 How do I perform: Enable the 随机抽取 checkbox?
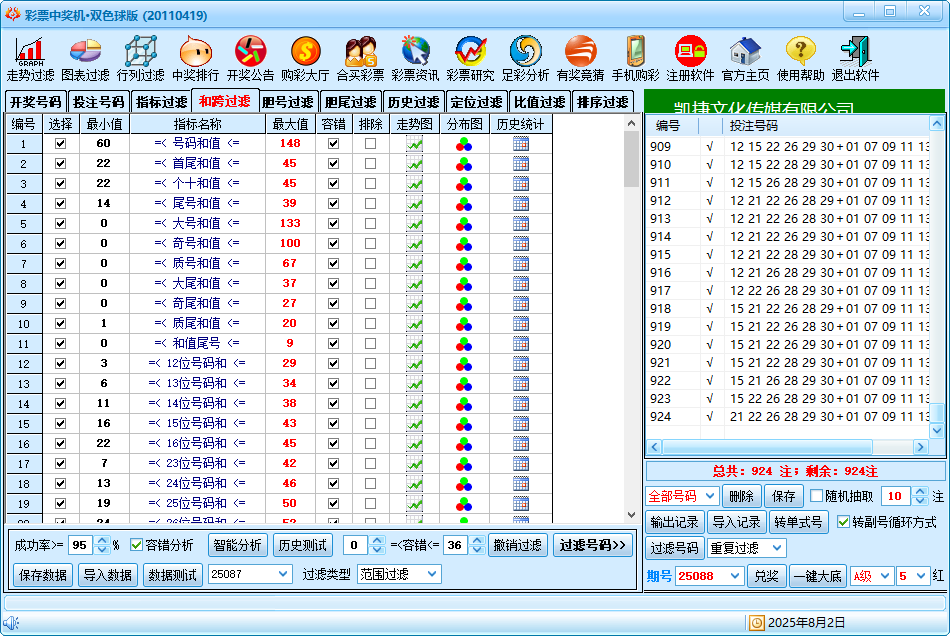pyautogui.click(x=816, y=496)
